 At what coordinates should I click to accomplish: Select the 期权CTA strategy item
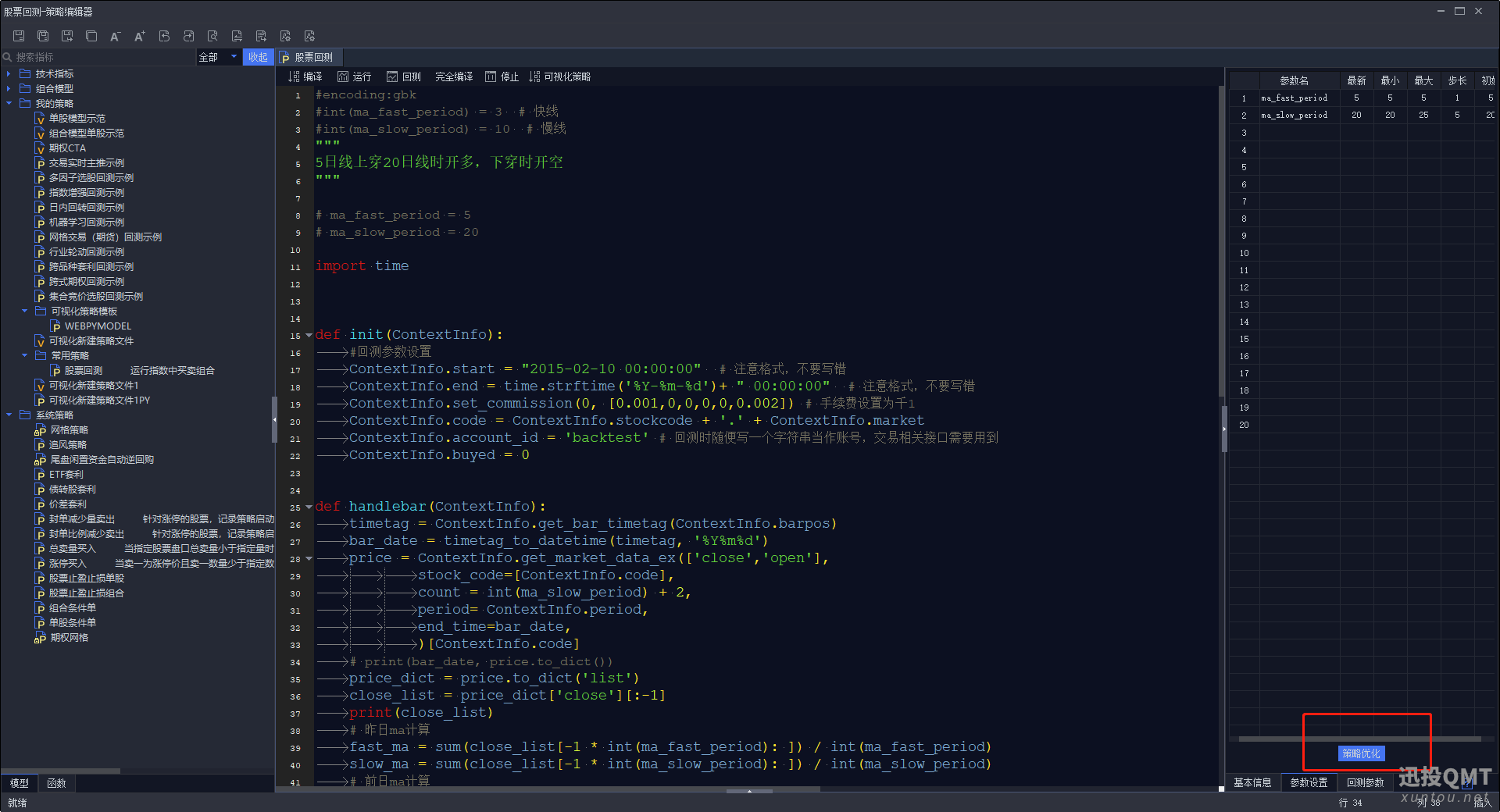[61, 148]
